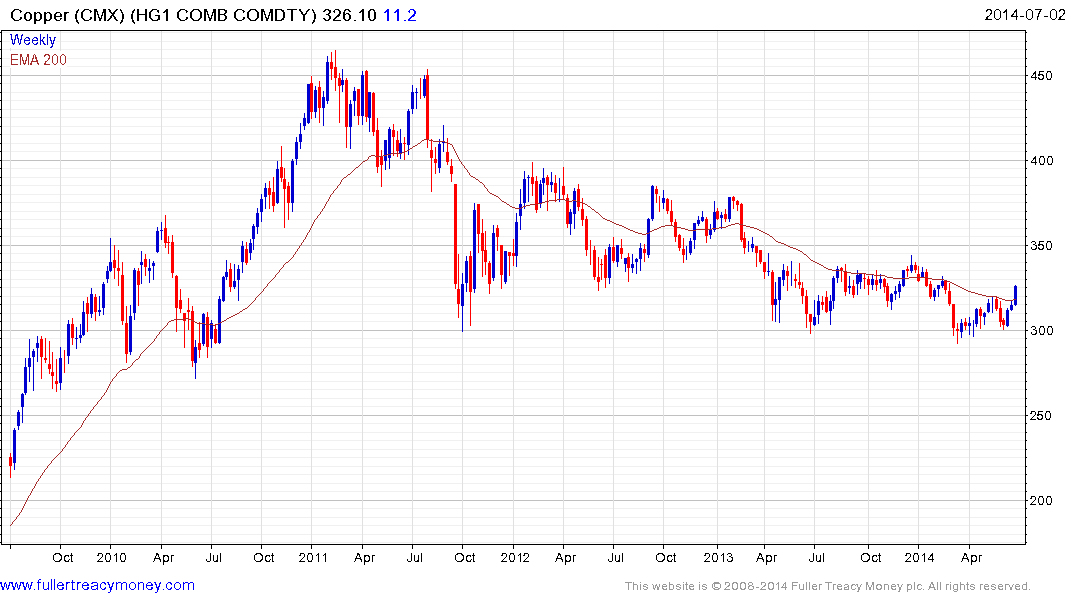Image resolution: width=1075 pixels, height=600 pixels.
Task: Click the 300 price axis label
Action: tap(1041, 331)
